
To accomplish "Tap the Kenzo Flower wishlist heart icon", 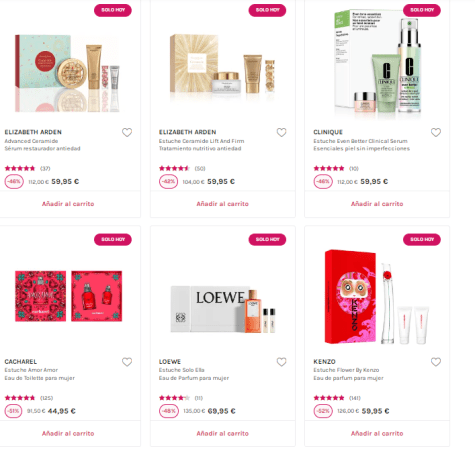I will point(436,362).
